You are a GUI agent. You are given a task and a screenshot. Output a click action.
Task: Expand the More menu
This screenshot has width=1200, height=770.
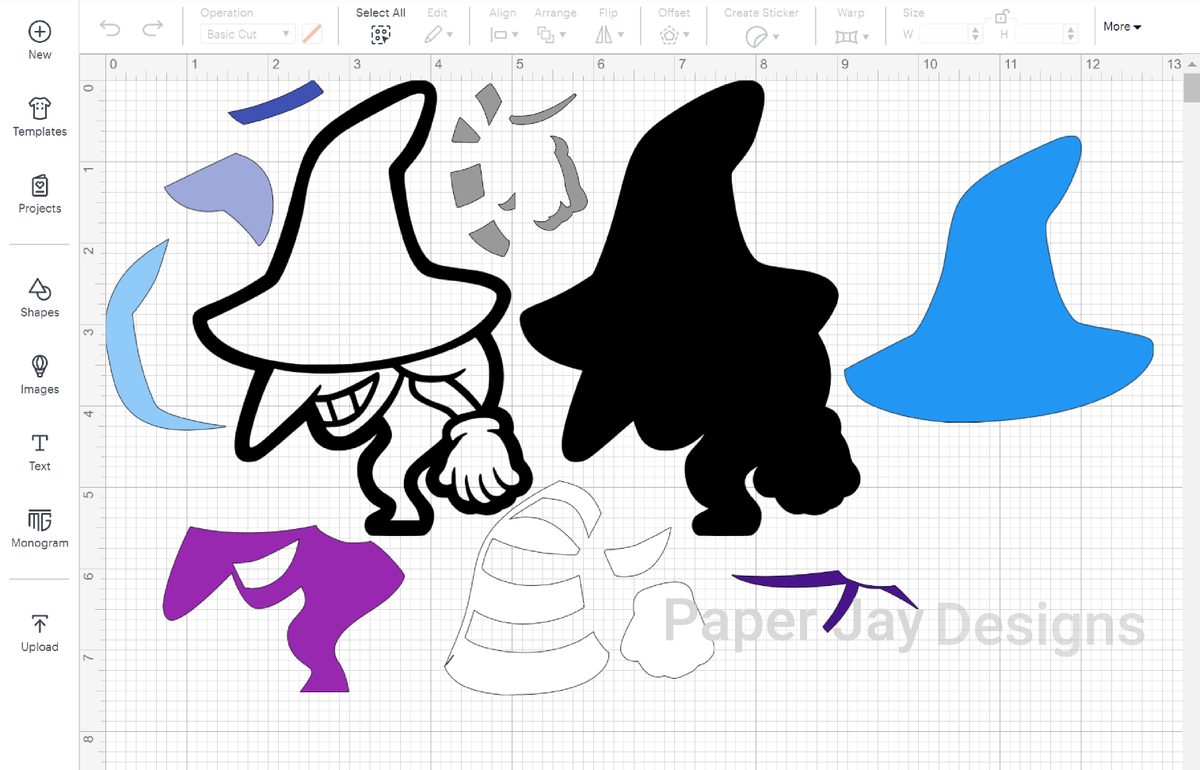tap(1122, 27)
